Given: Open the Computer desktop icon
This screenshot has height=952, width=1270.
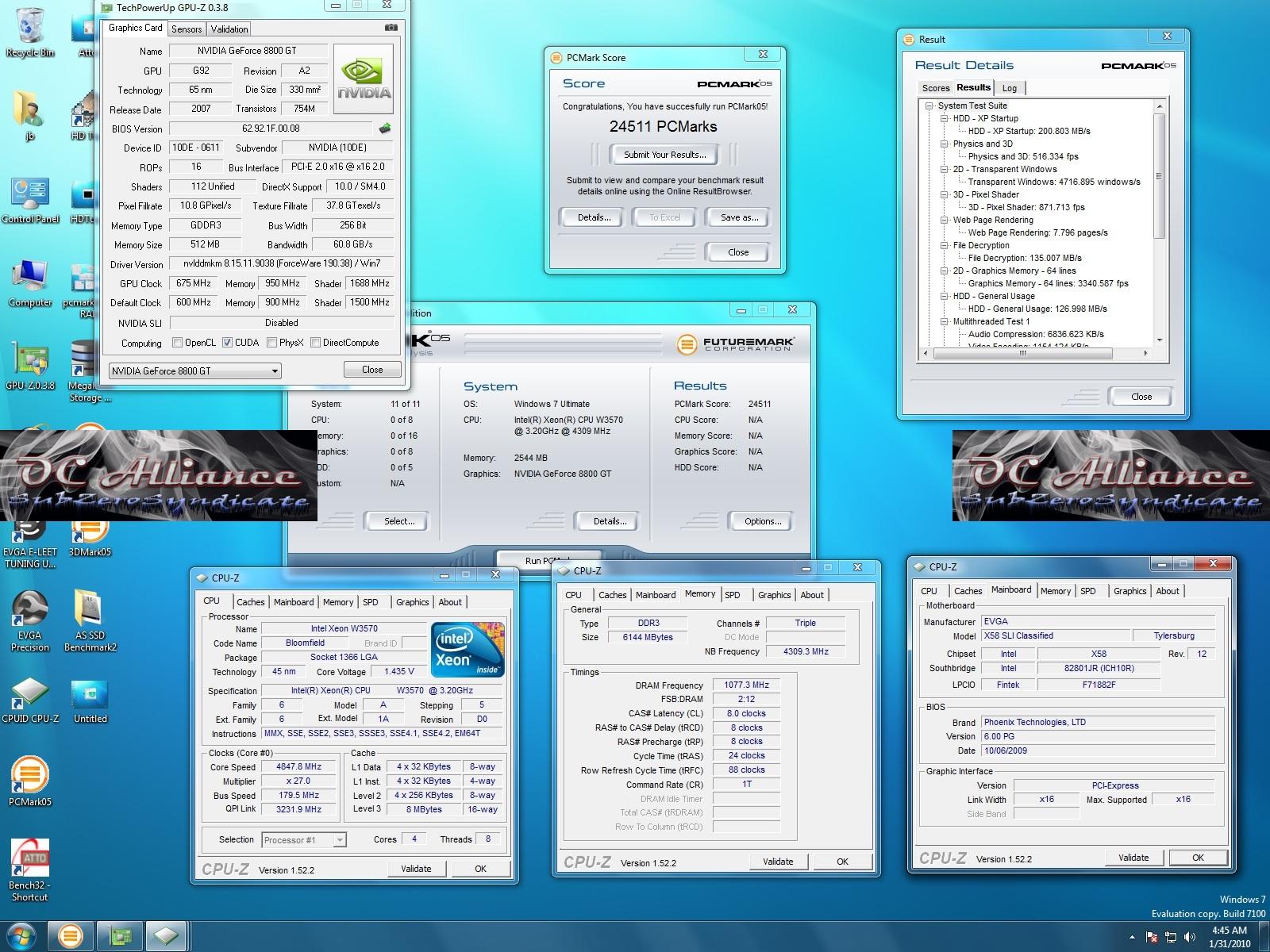Looking at the screenshot, I should (x=30, y=284).
